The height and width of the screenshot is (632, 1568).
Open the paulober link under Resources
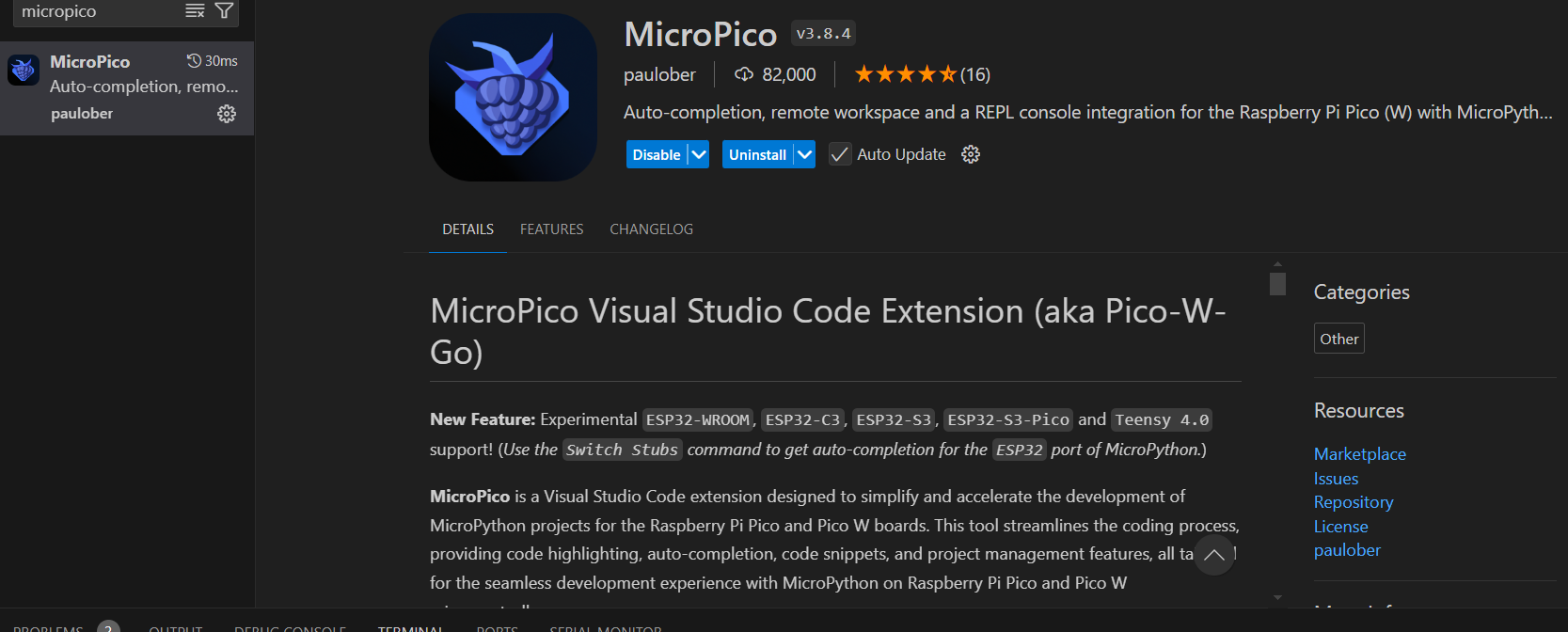coord(1347,550)
